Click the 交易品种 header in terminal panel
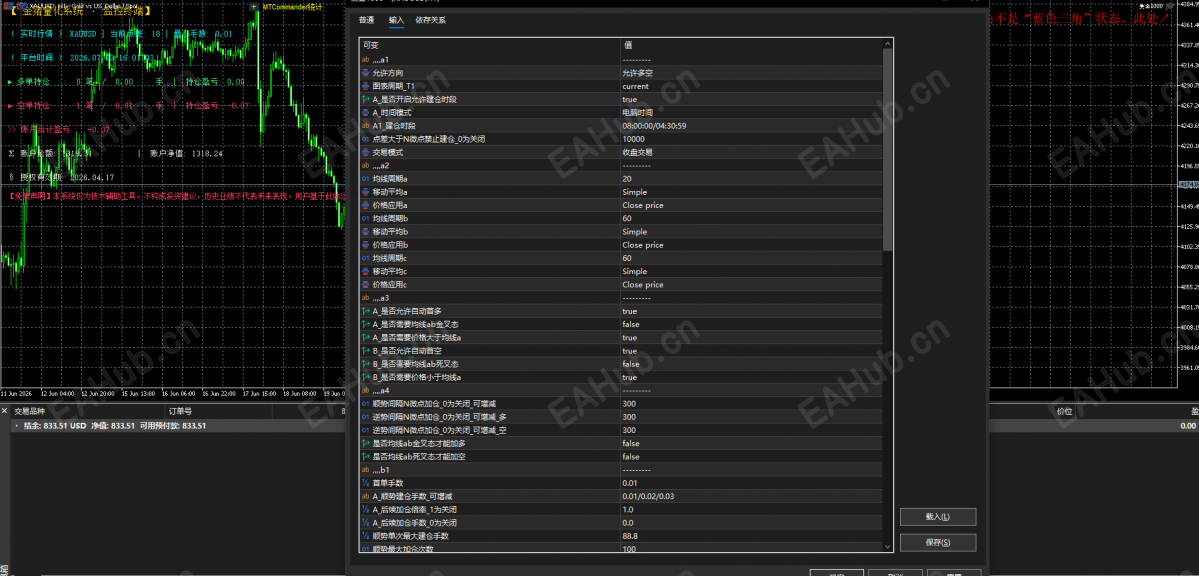 [31, 412]
